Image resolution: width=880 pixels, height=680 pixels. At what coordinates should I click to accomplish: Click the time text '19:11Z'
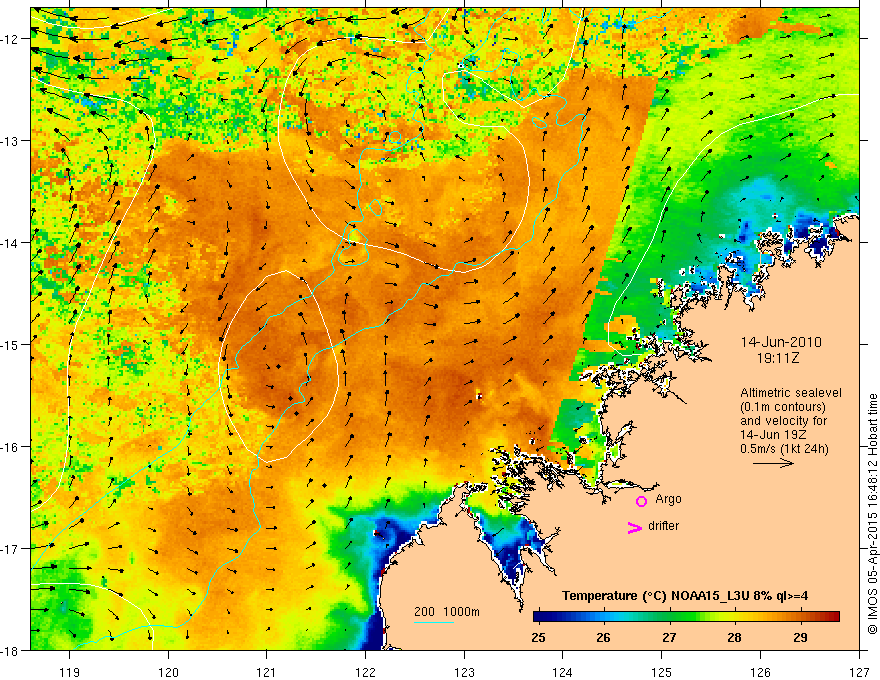[777, 358]
